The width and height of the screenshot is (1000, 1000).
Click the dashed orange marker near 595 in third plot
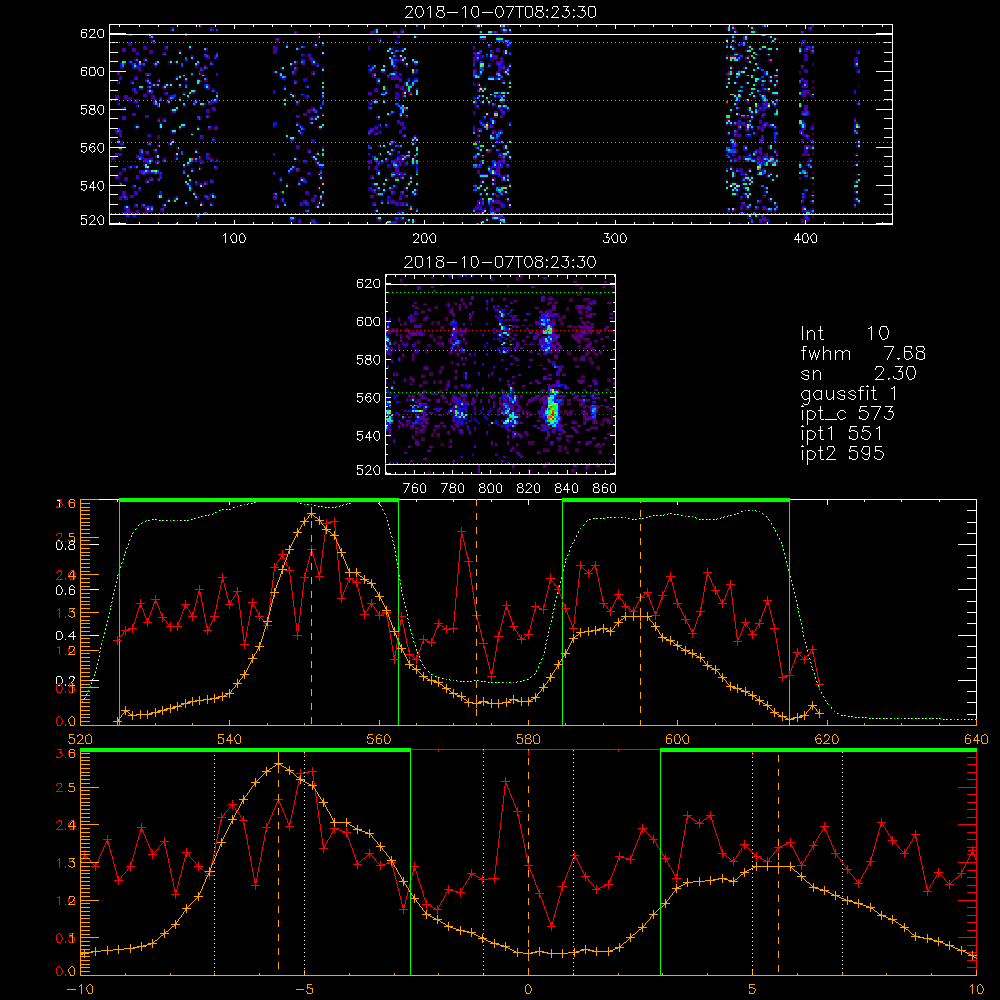coord(640,612)
